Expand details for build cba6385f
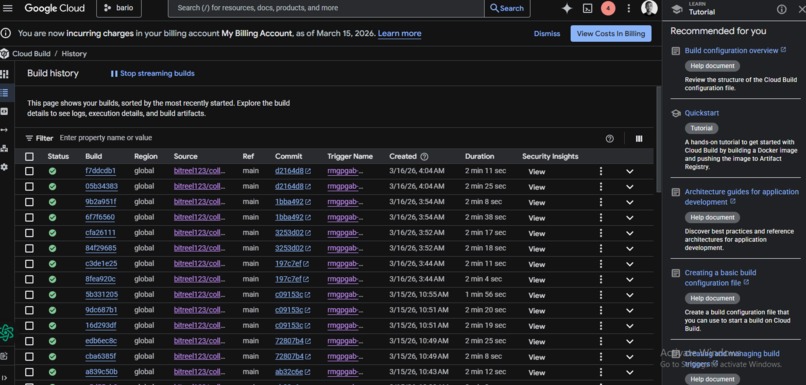806x385 pixels. click(x=630, y=357)
